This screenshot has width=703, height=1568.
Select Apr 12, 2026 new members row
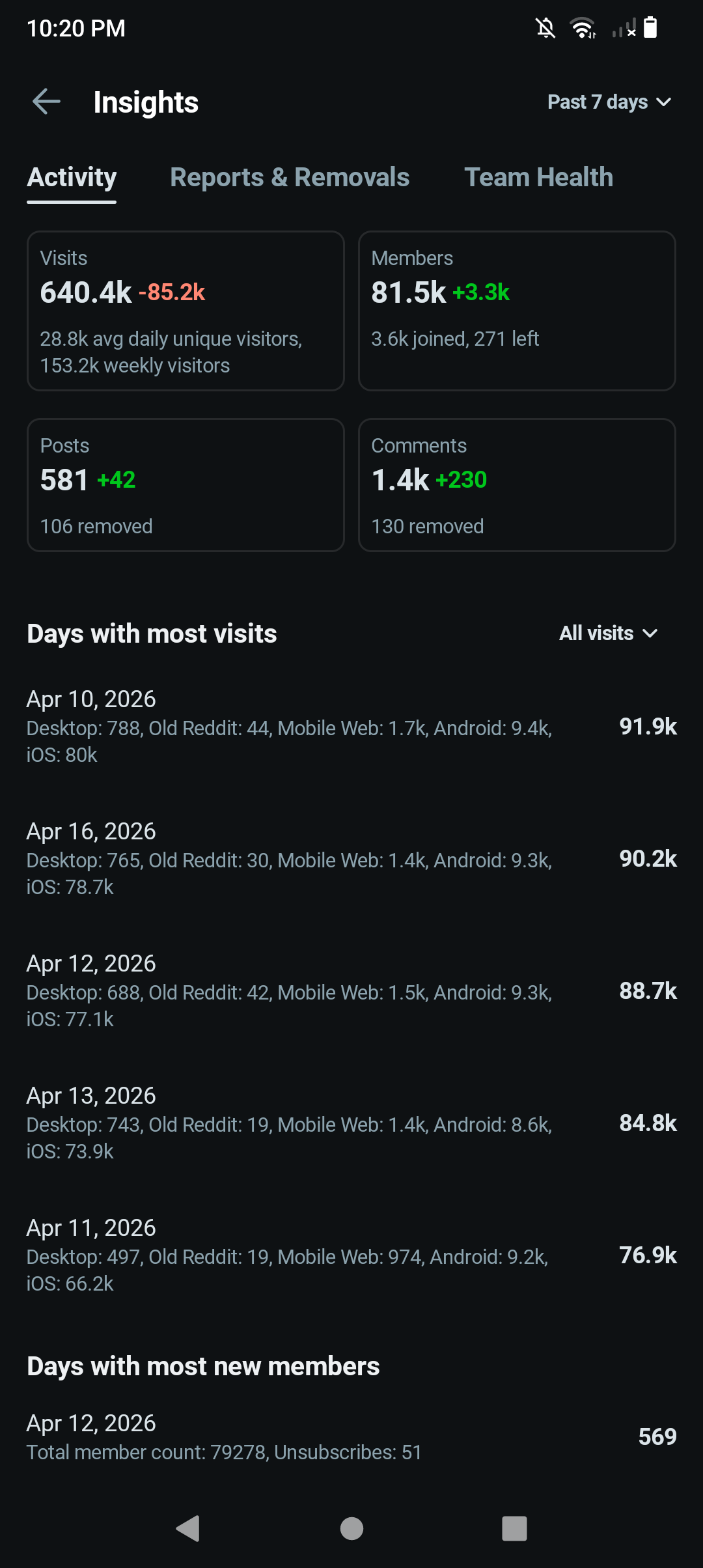[351, 1436]
